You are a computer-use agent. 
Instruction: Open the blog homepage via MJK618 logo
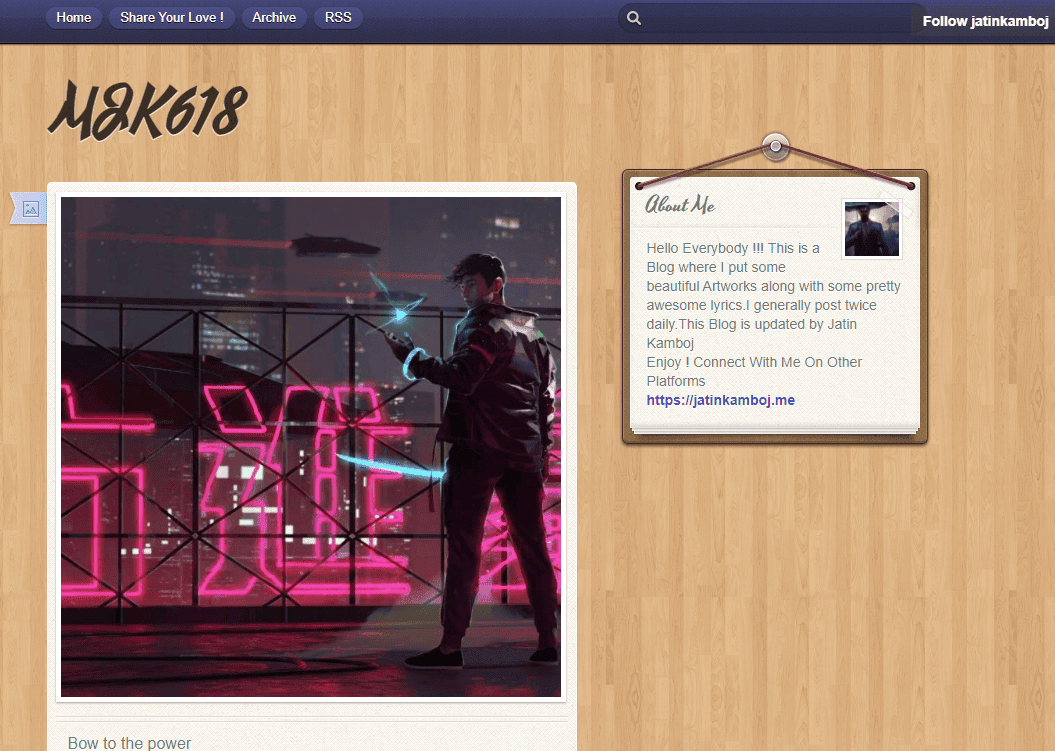pyautogui.click(x=146, y=108)
